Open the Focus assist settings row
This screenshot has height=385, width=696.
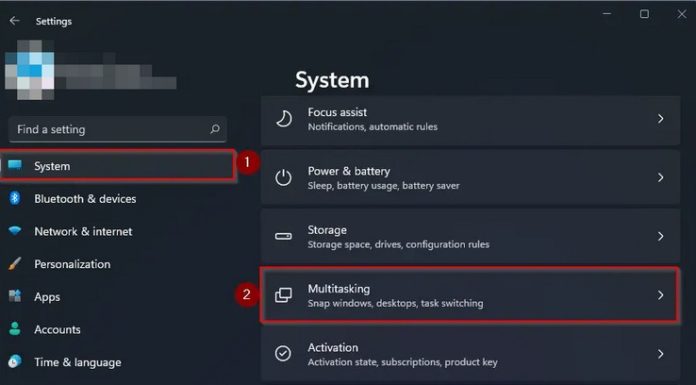tap(470, 119)
